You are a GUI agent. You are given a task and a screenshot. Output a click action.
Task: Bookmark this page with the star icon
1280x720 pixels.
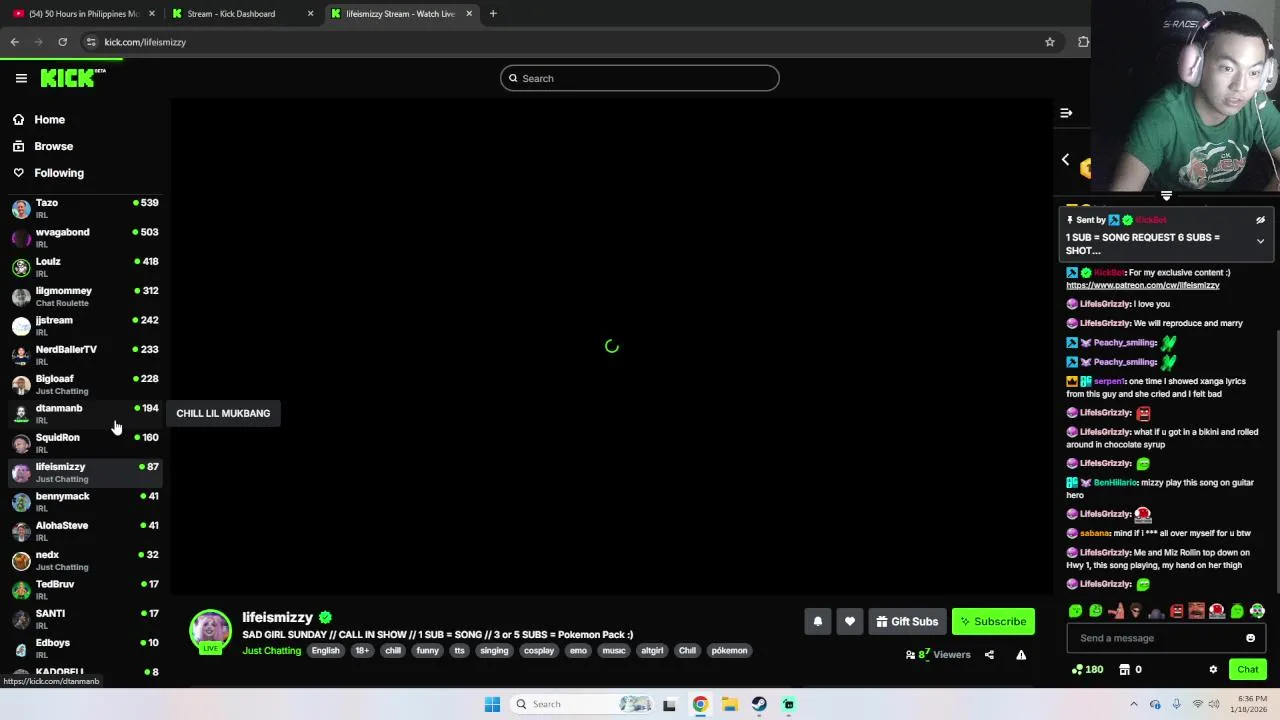(1049, 42)
